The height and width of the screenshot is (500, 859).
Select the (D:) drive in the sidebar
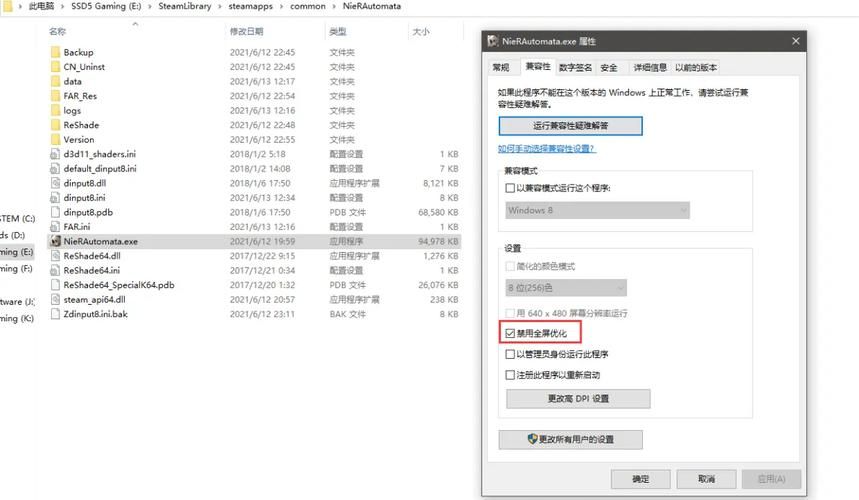pyautogui.click(x=13, y=235)
